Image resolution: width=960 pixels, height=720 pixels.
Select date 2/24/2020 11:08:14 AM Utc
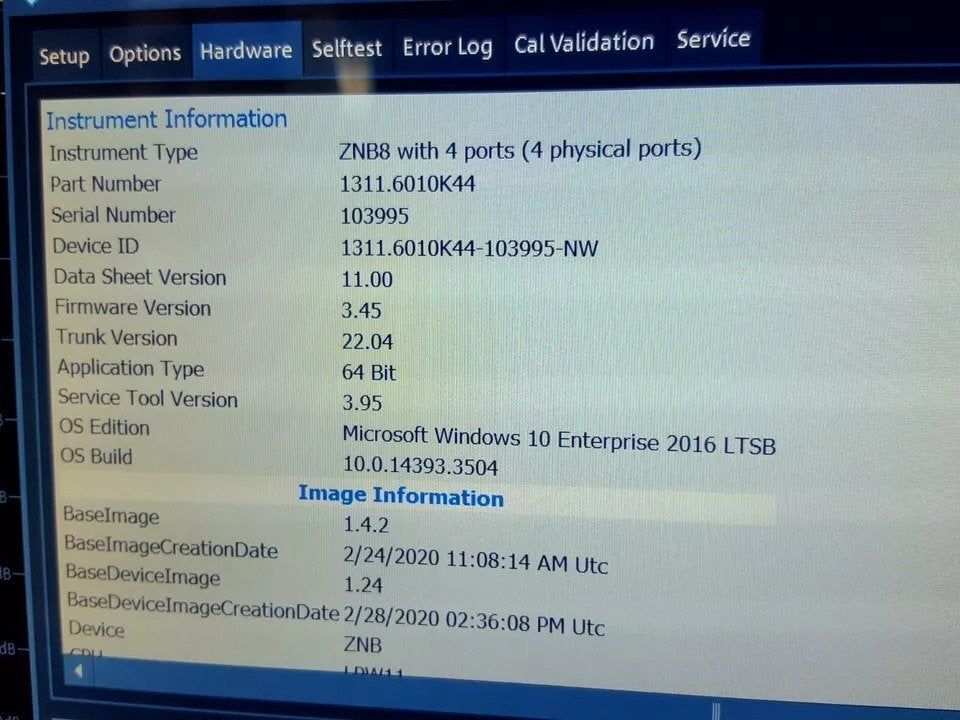(x=476, y=559)
